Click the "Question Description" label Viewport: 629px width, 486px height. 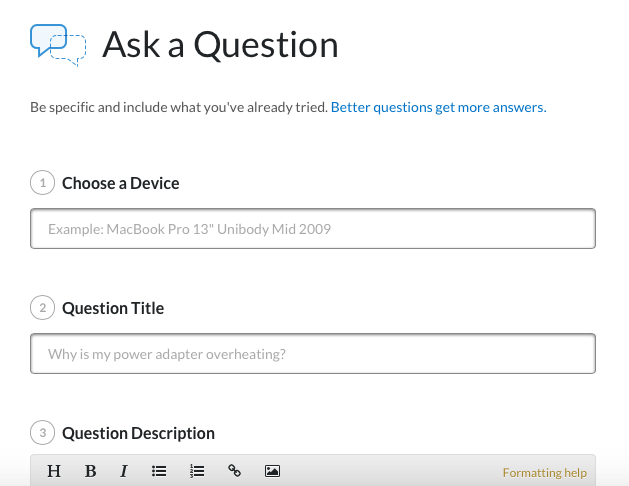pyautogui.click(x=138, y=433)
